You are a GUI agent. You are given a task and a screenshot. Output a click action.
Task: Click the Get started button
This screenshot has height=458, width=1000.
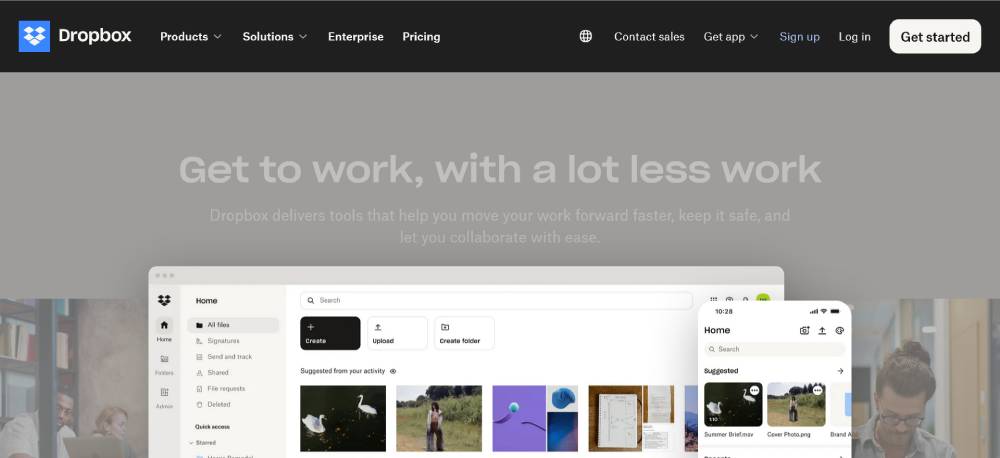coord(935,36)
